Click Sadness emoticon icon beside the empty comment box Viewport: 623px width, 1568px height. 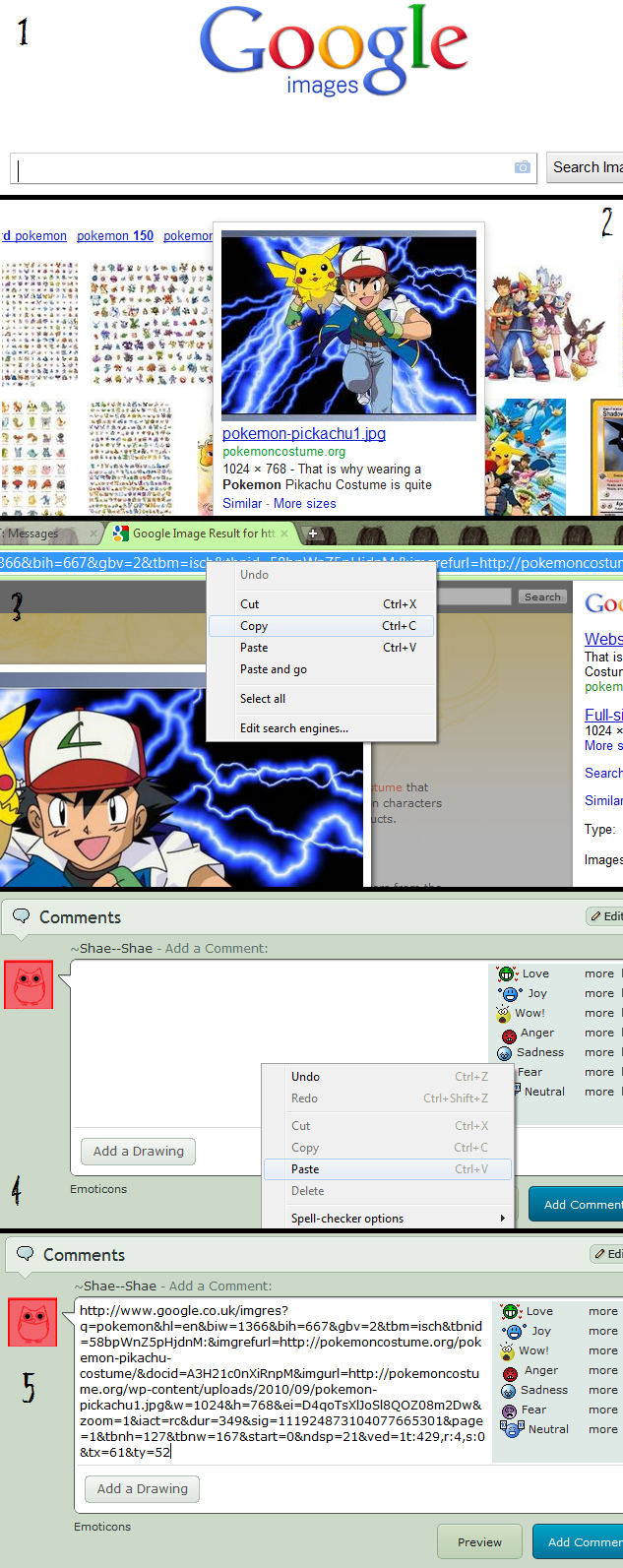(505, 1053)
